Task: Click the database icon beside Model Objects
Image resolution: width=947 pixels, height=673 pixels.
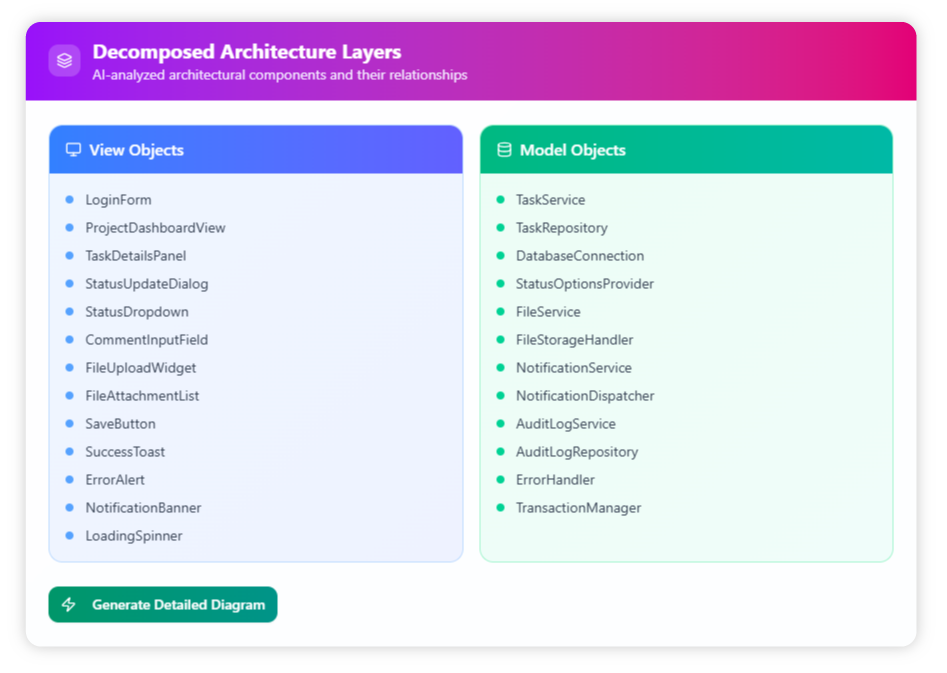Action: click(504, 150)
